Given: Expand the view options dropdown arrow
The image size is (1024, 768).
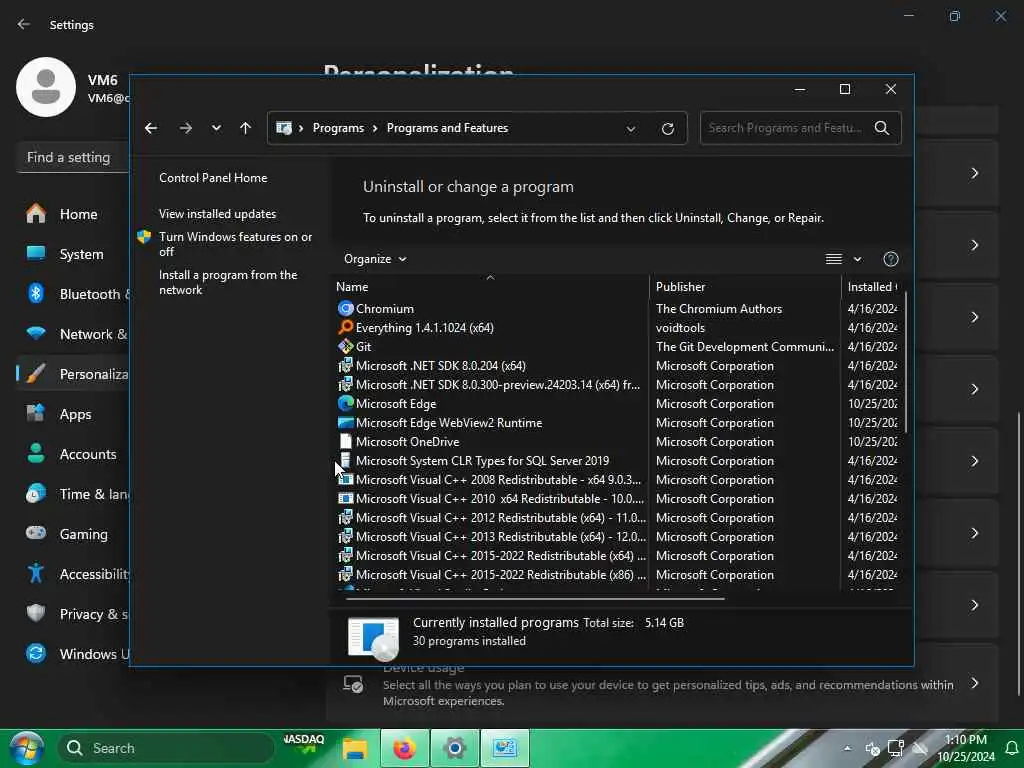Looking at the screenshot, I should tap(857, 259).
